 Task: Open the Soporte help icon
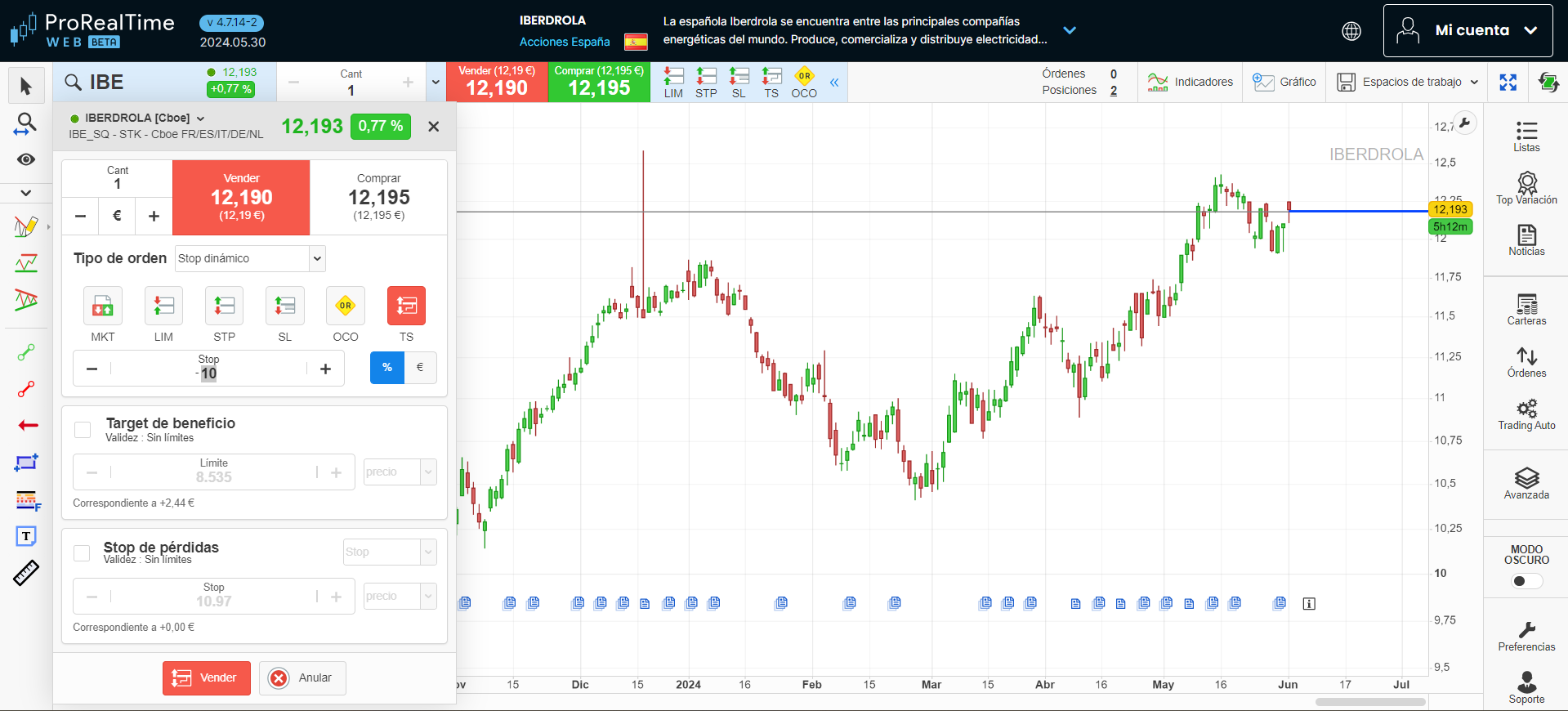(1526, 688)
